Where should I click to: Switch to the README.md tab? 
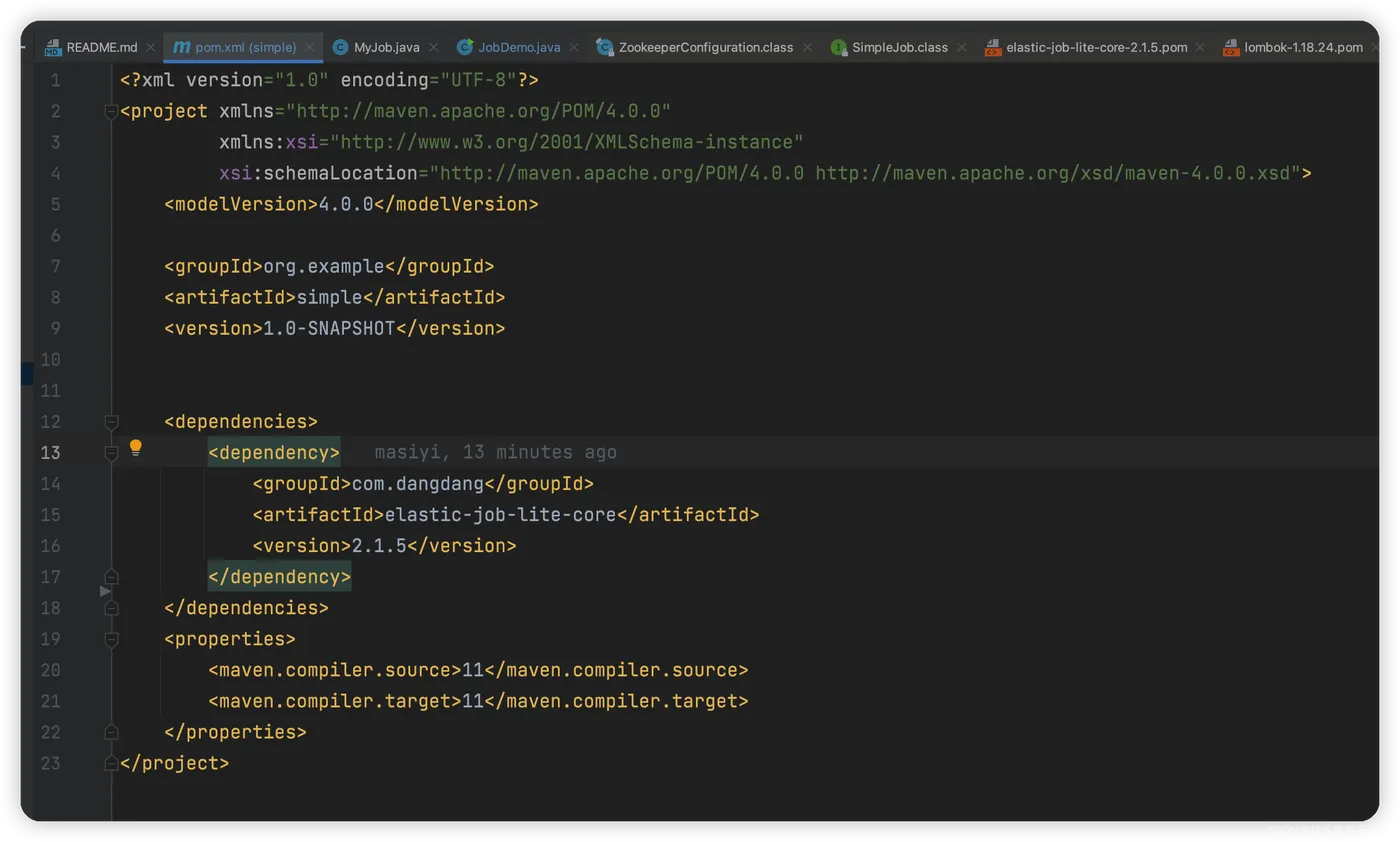point(102,47)
